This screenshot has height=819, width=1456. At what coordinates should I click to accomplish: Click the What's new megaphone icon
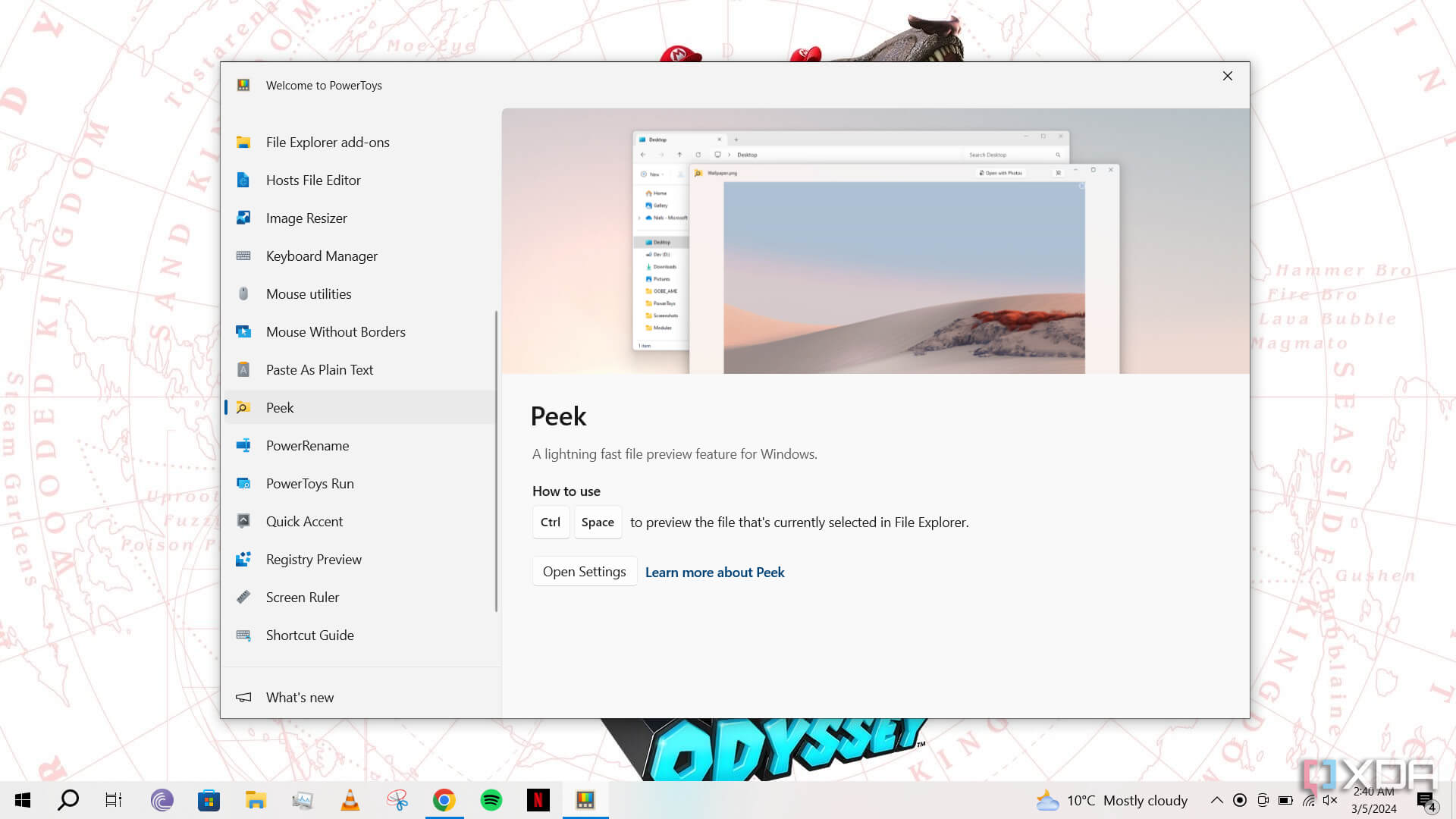pyautogui.click(x=243, y=698)
